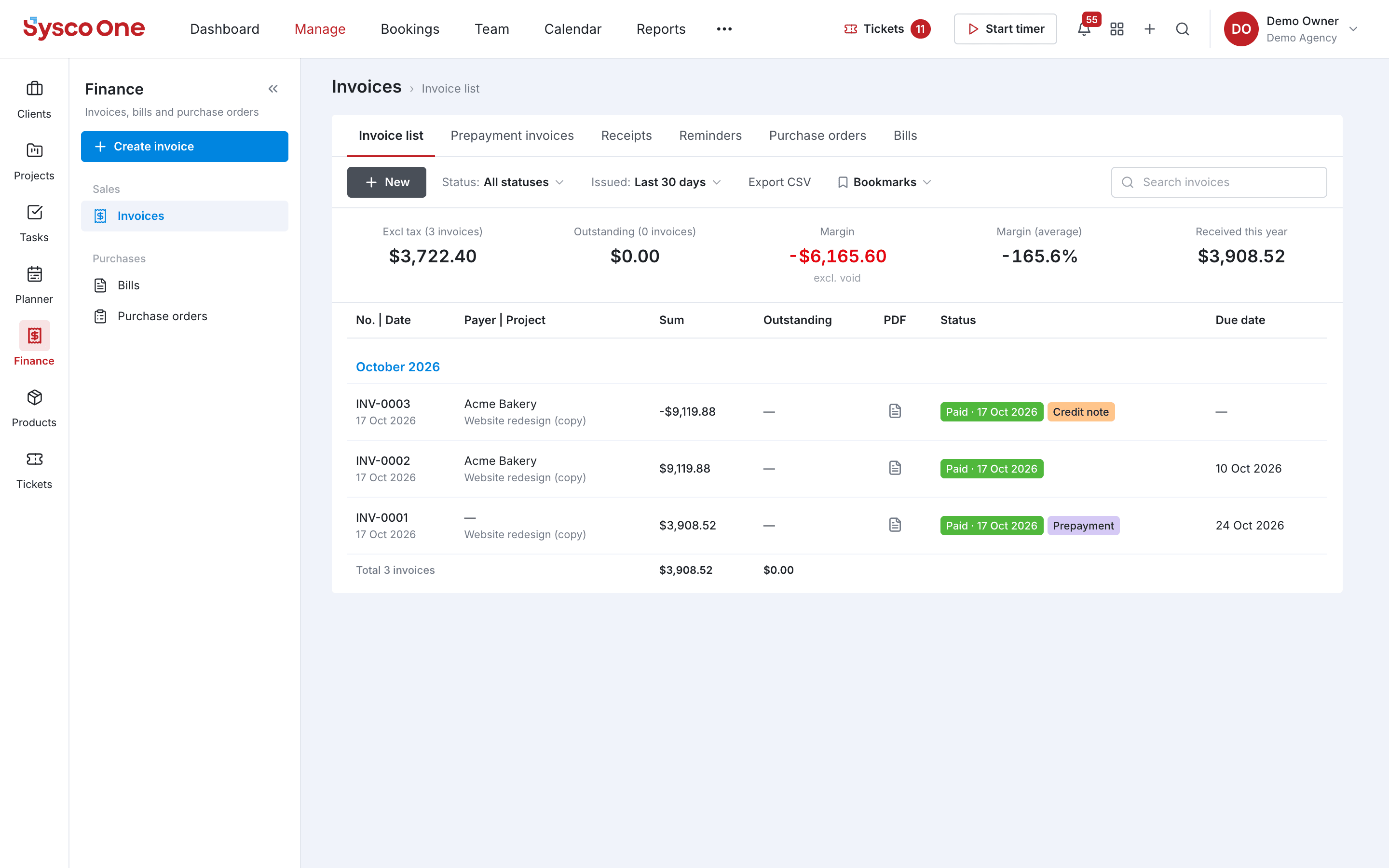Switch to the Prepayment invoices tab
The image size is (1389, 868).
512,136
